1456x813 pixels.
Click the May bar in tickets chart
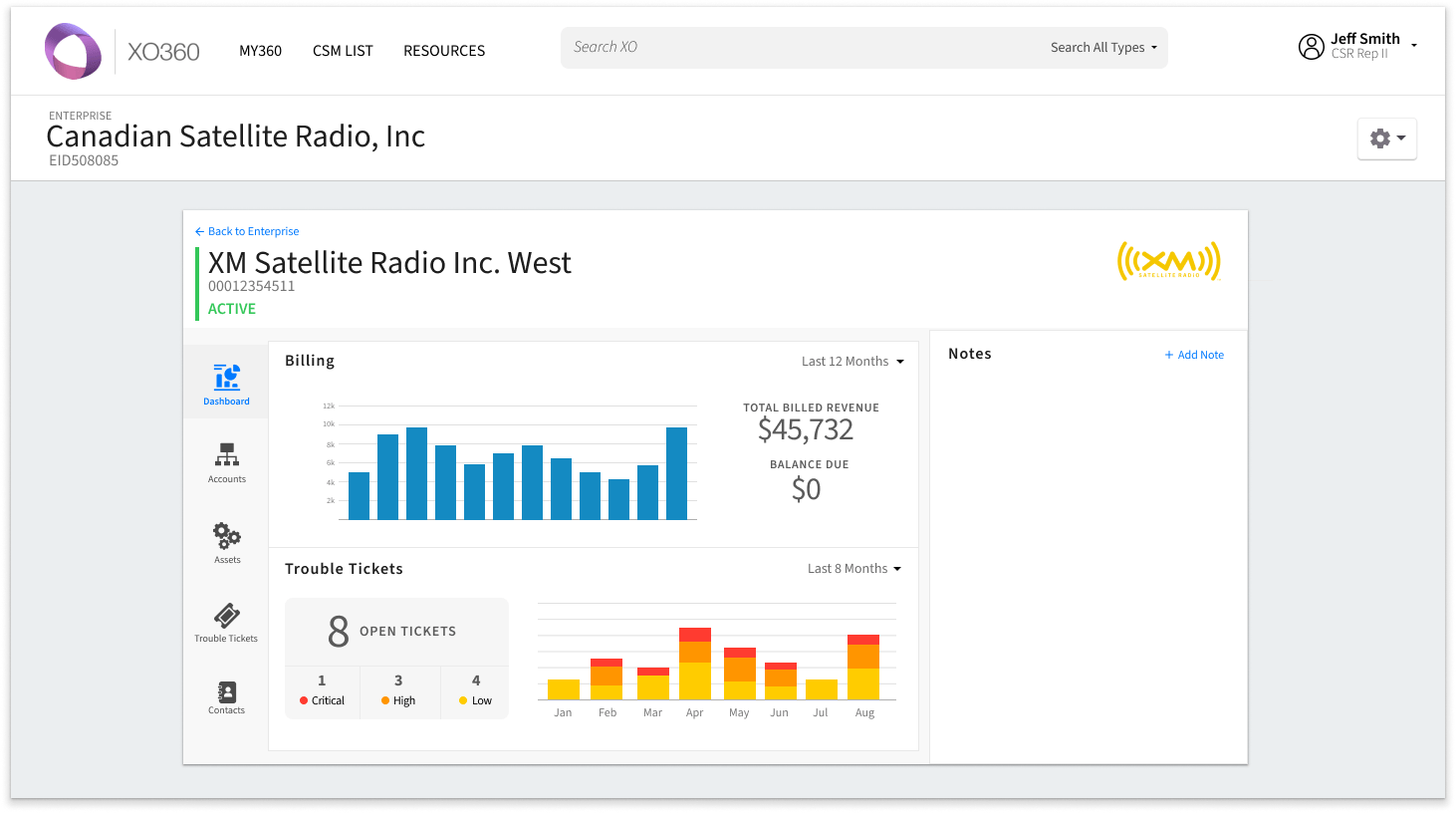click(x=740, y=674)
